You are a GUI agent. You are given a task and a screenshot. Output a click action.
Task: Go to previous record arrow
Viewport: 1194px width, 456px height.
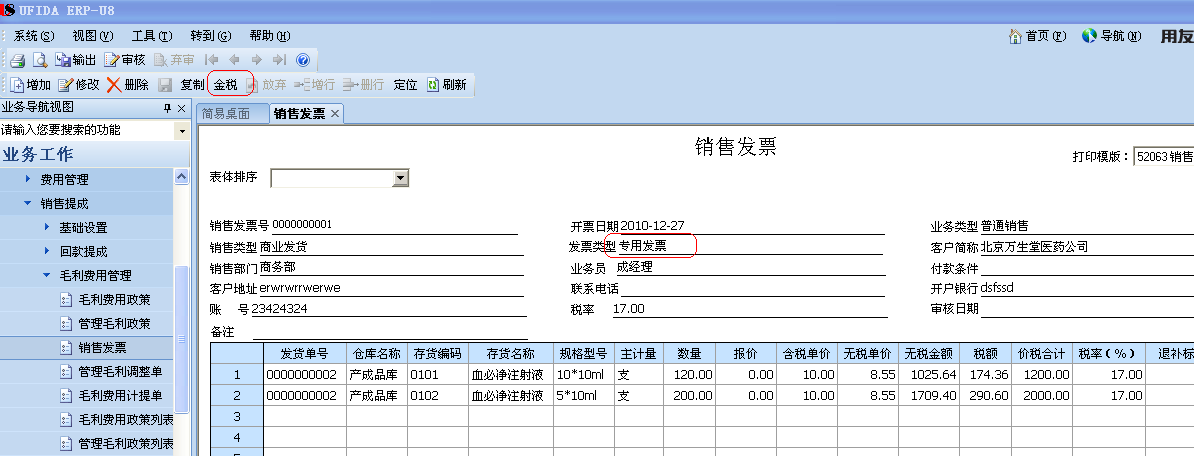click(235, 60)
